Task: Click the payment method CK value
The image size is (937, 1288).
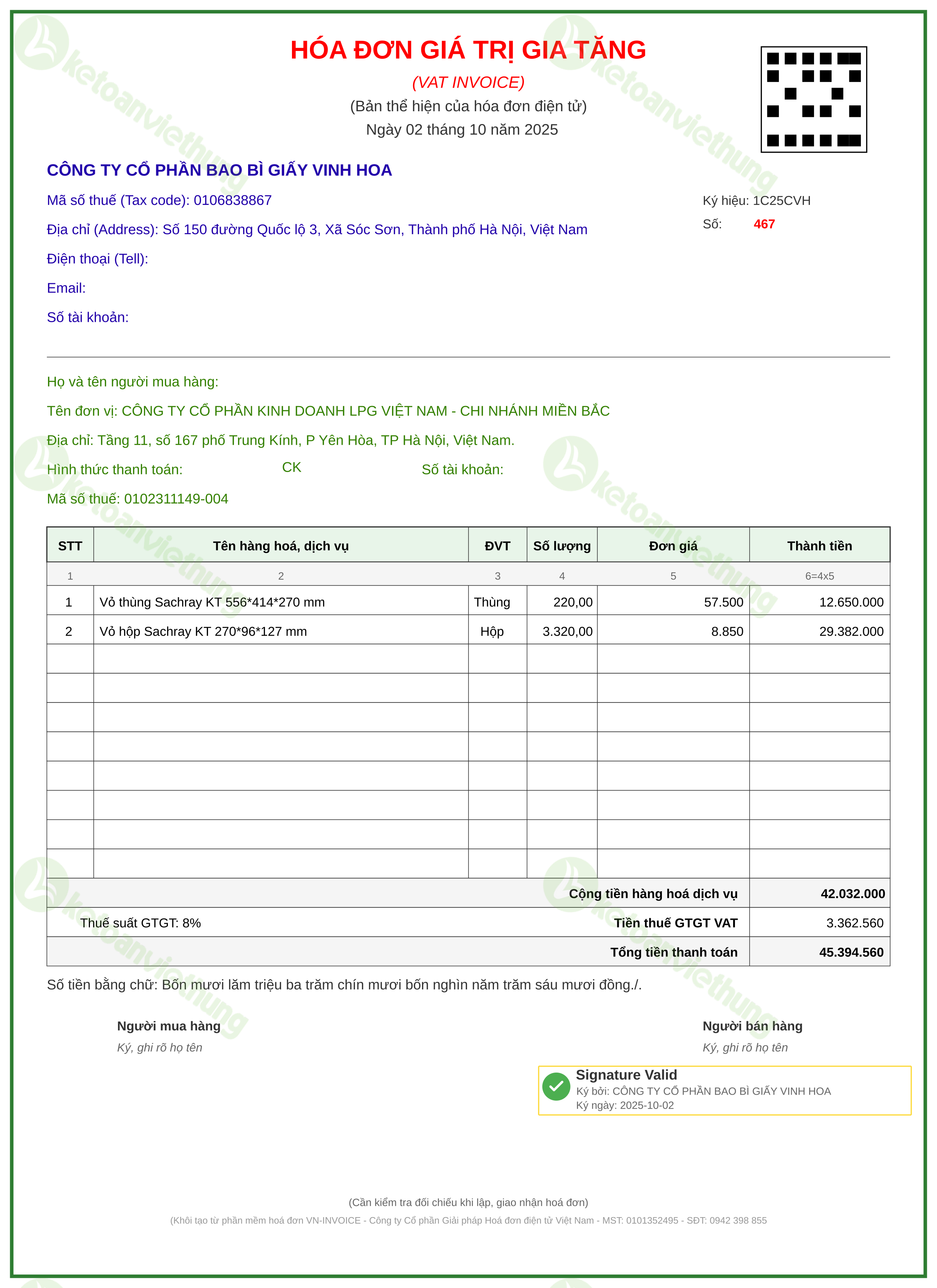Action: click(x=292, y=468)
